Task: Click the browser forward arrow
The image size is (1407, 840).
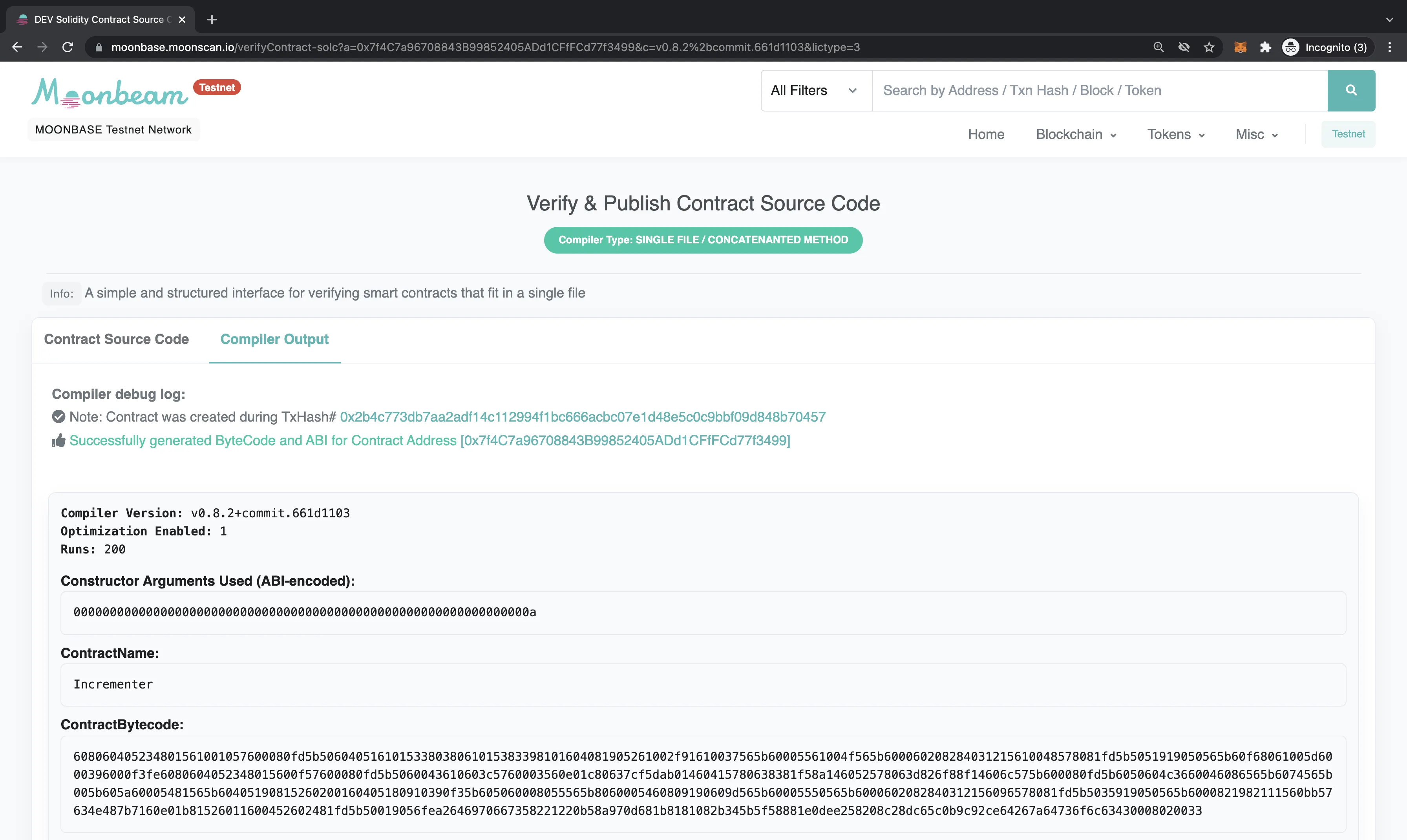Action: [42, 47]
